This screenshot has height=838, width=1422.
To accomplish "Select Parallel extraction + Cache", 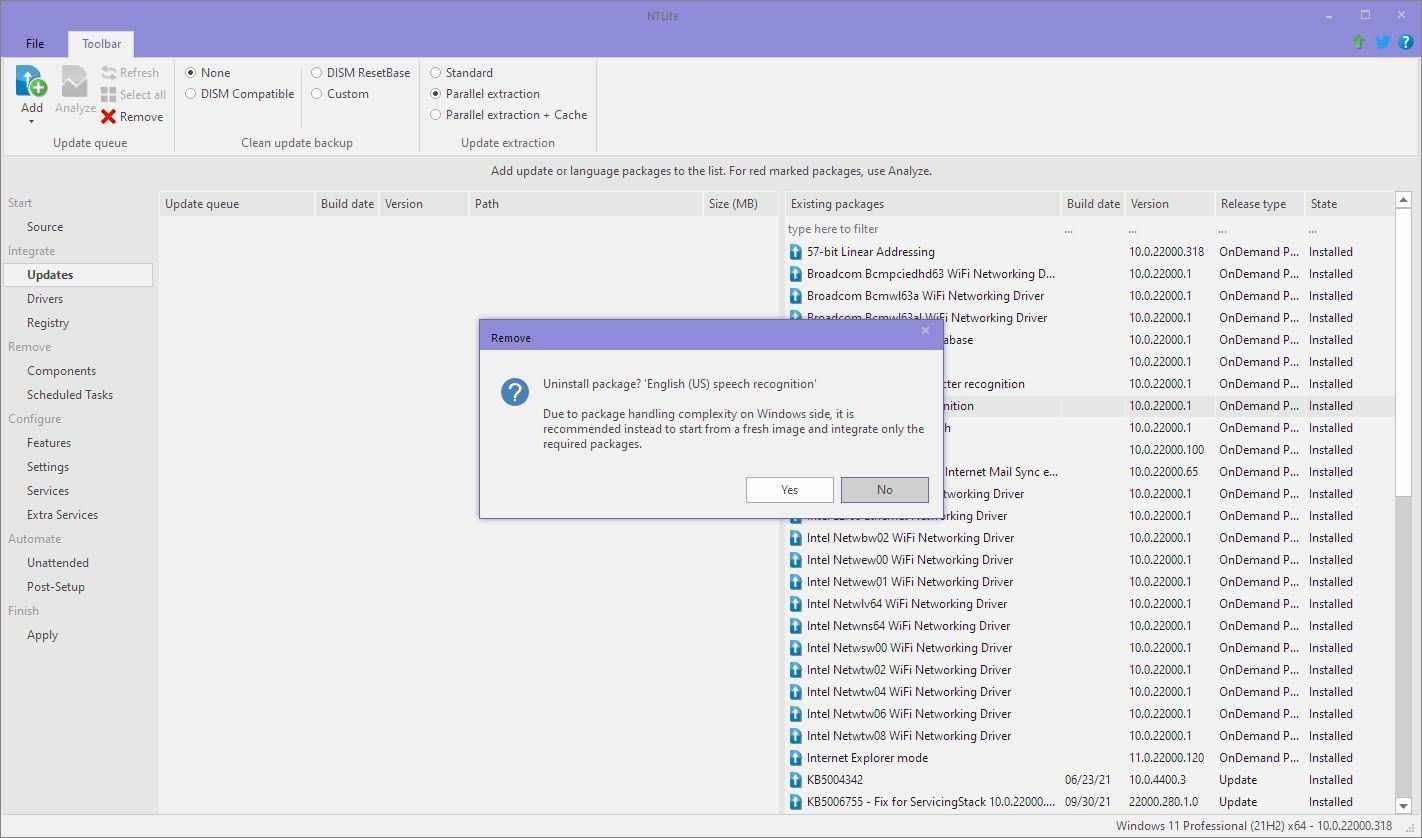I will 508,115.
